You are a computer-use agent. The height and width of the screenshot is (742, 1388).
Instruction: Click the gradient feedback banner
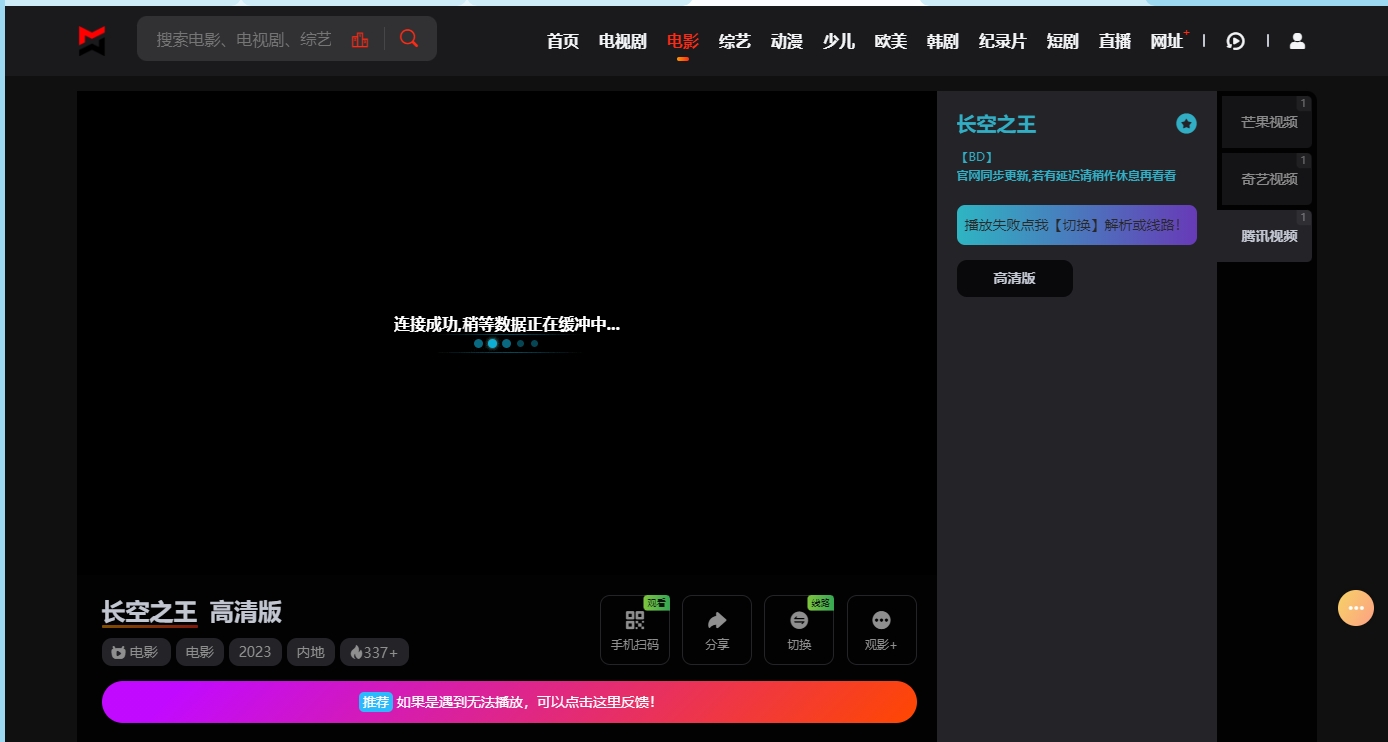509,702
